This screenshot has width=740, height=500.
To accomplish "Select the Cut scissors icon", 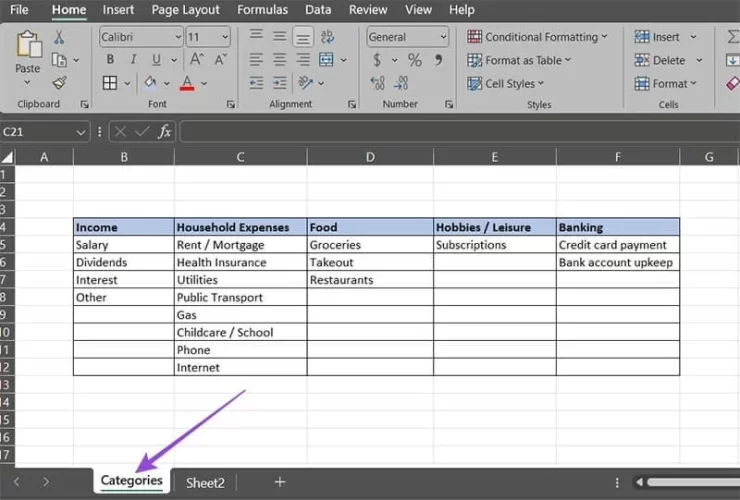I will click(59, 37).
